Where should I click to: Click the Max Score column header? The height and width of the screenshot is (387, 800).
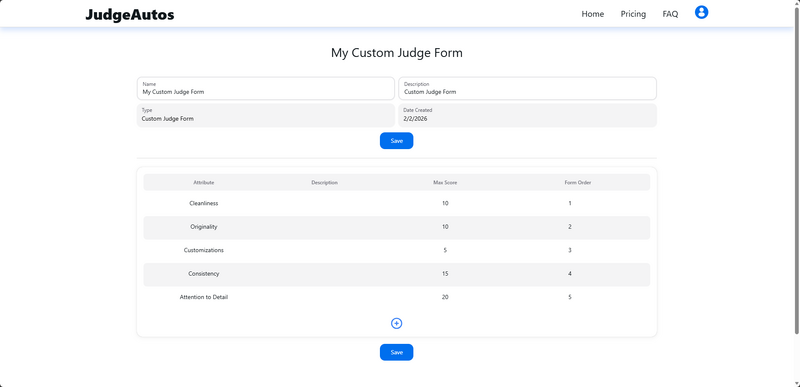[x=445, y=183]
